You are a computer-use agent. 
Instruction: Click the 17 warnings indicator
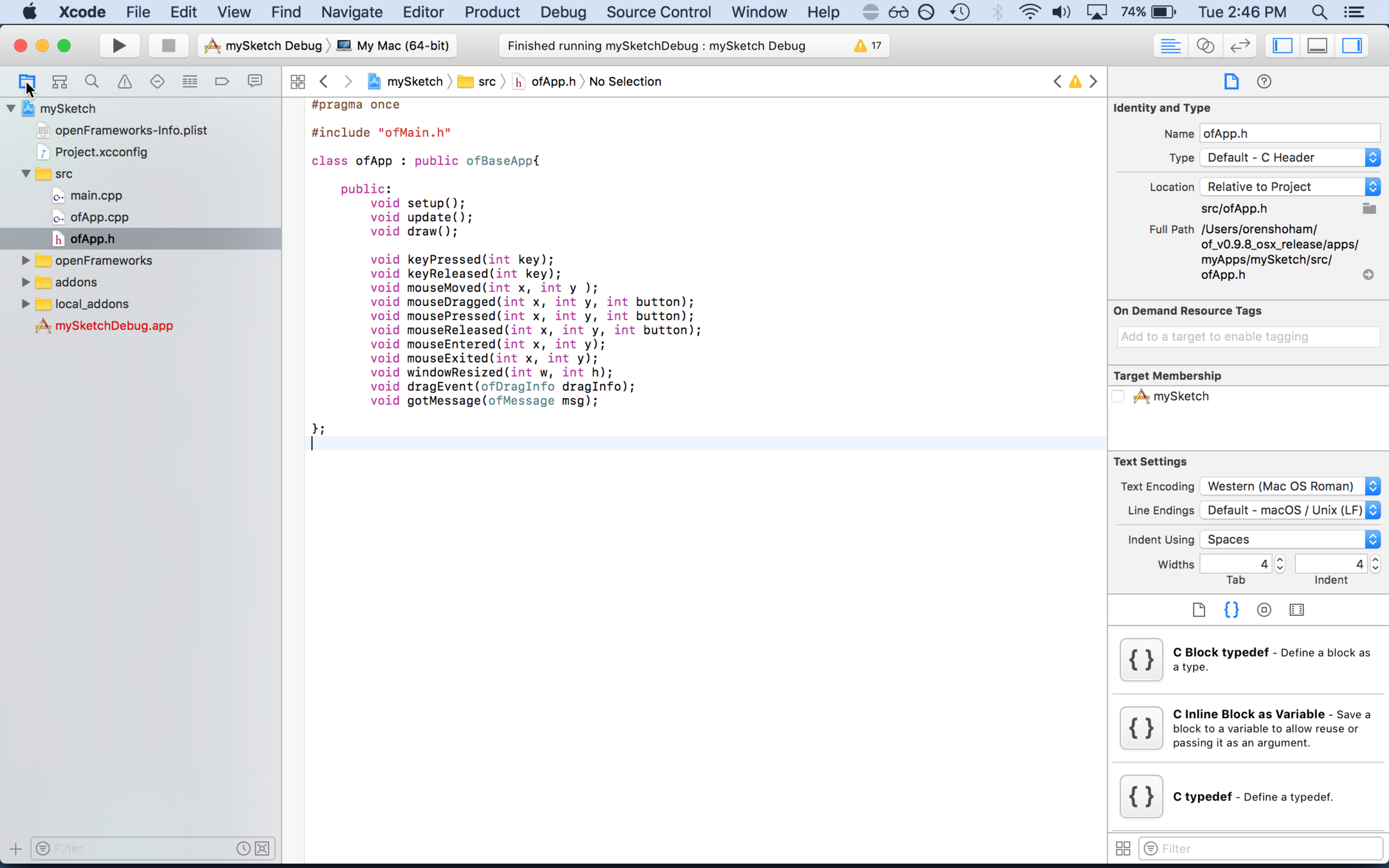click(868, 46)
